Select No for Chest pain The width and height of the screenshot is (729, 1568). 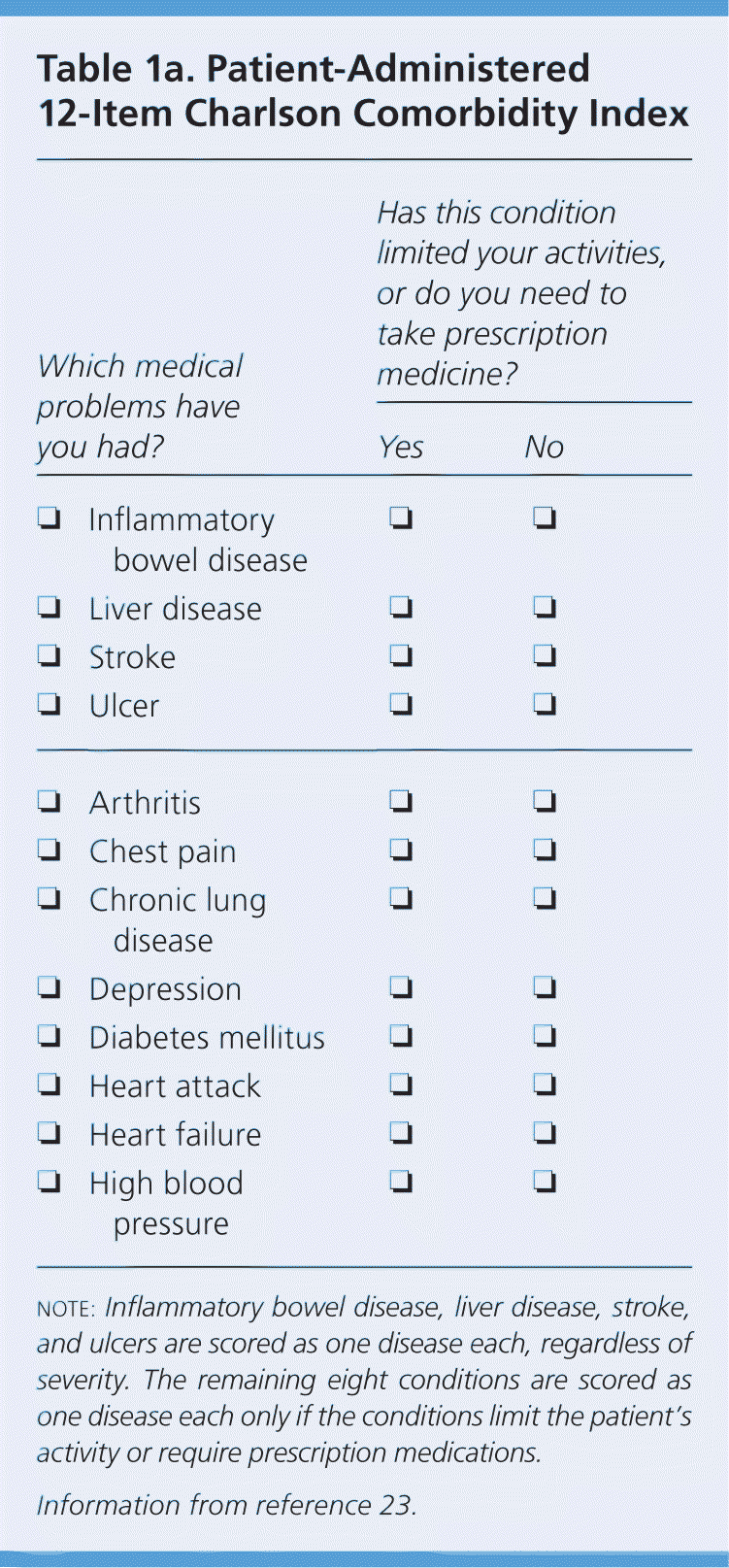(x=545, y=851)
